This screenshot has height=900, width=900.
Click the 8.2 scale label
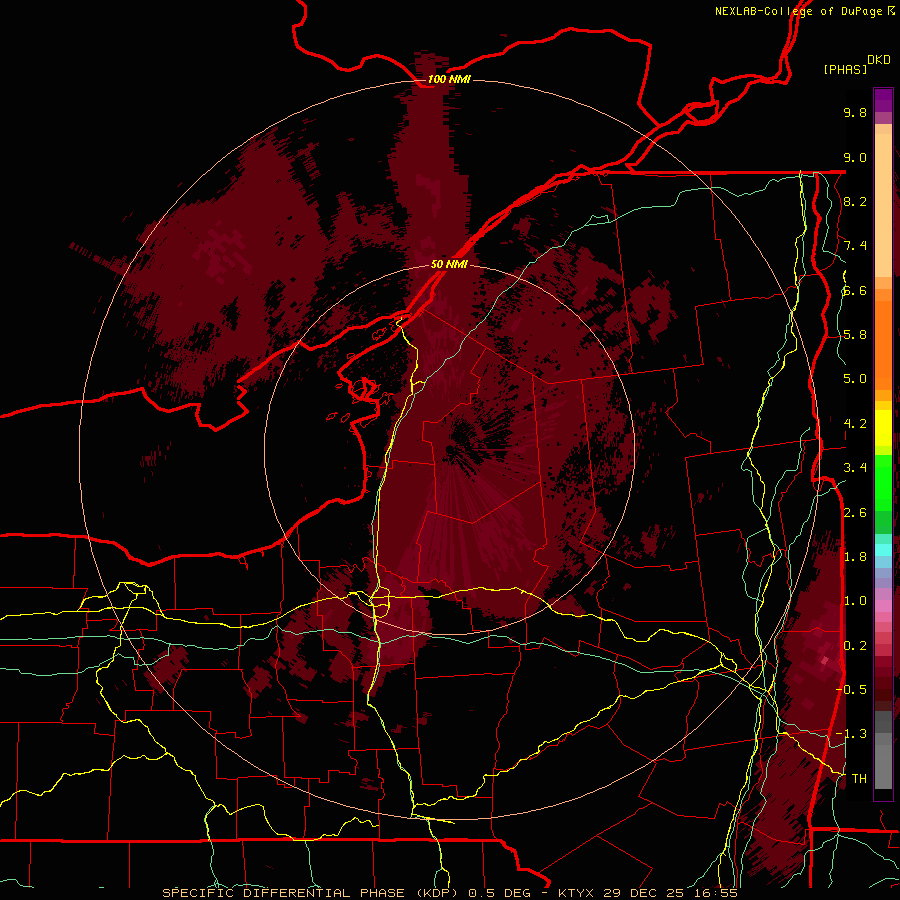[855, 201]
